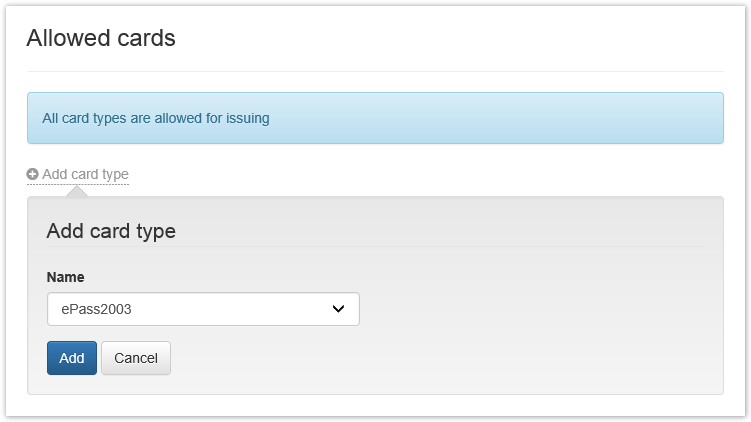
Task: Click the Allowed cards page heading
Action: click(x=101, y=38)
